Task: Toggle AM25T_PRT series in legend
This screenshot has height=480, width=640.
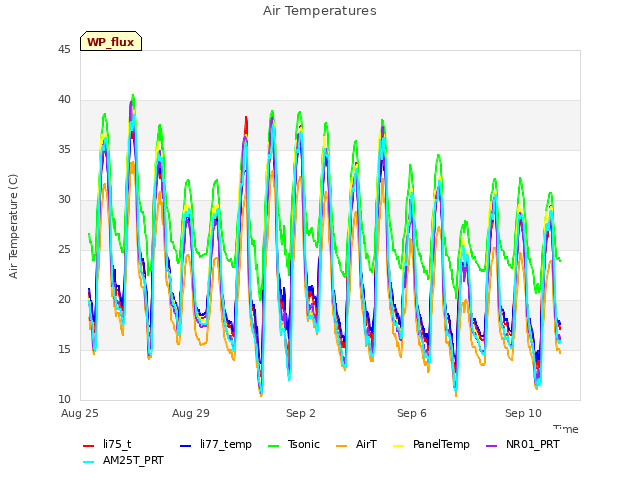Action: (123, 460)
